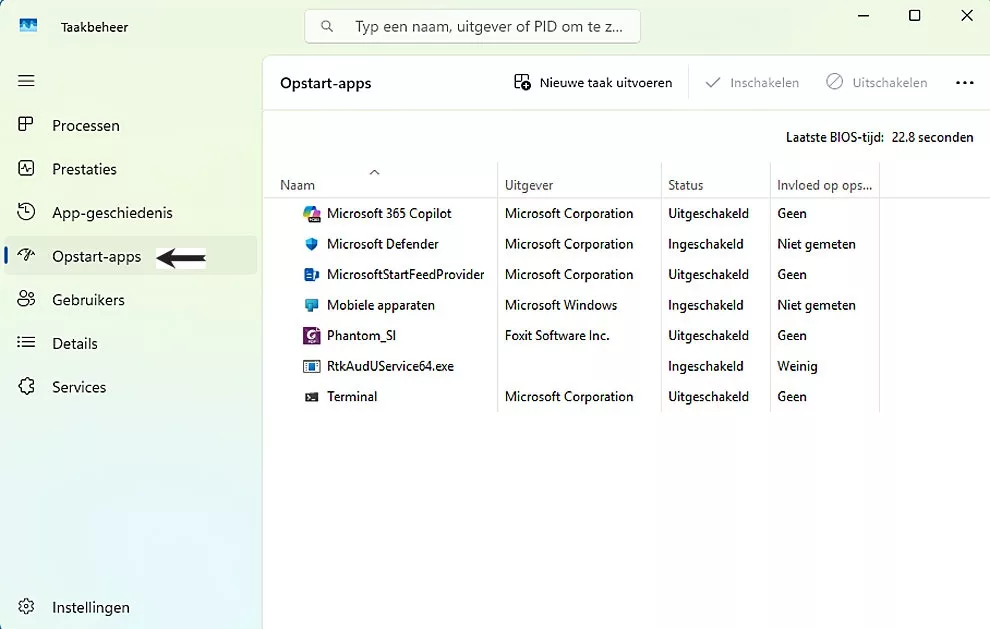
Task: Click the magnifier icon in search box
Action: 326,27
